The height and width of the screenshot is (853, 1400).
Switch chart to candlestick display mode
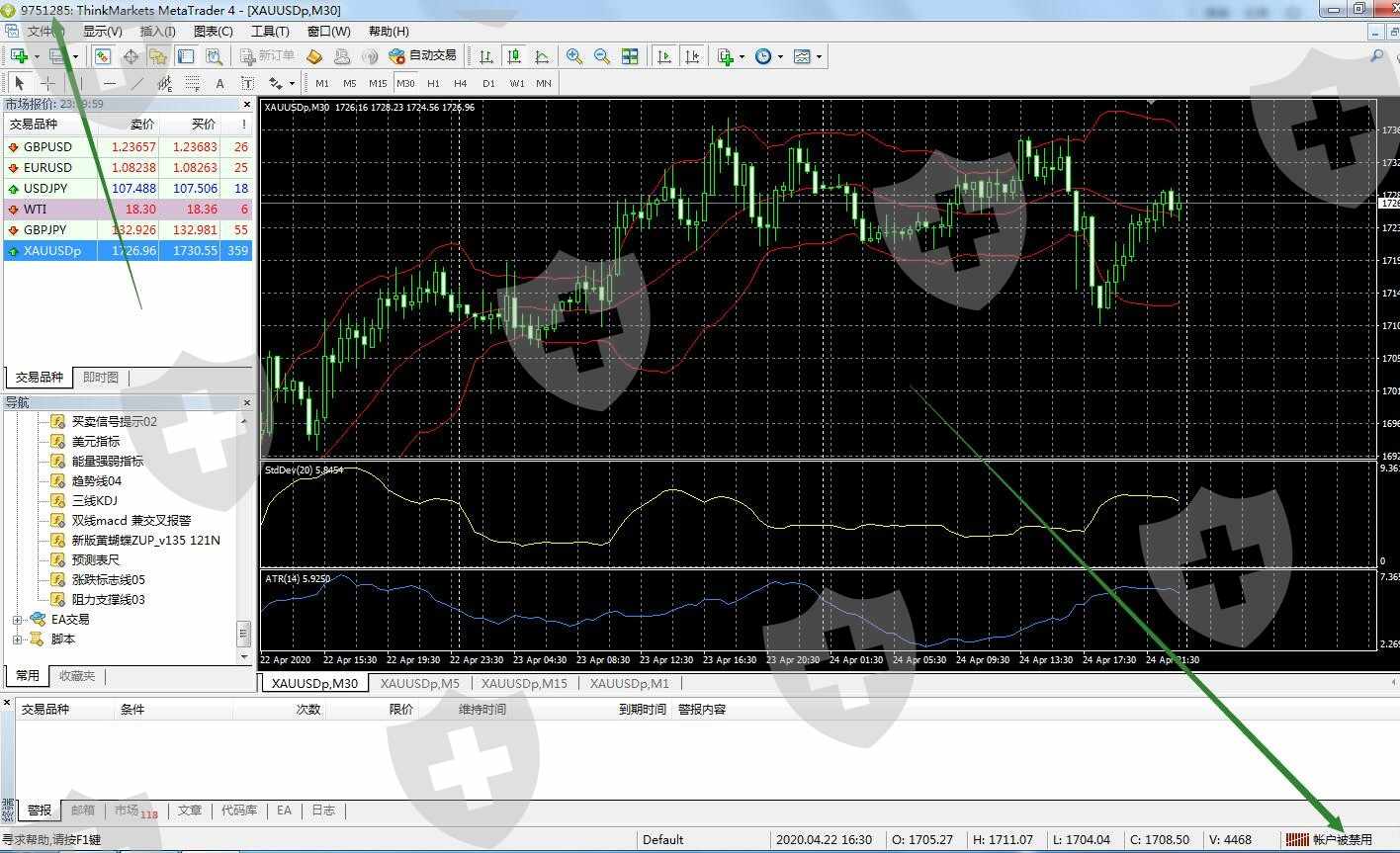(513, 56)
